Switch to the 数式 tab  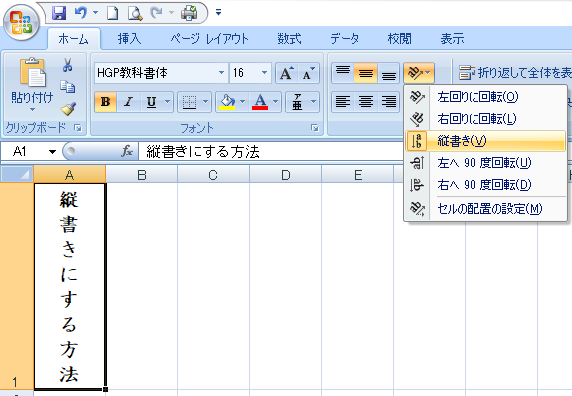[x=289, y=39]
